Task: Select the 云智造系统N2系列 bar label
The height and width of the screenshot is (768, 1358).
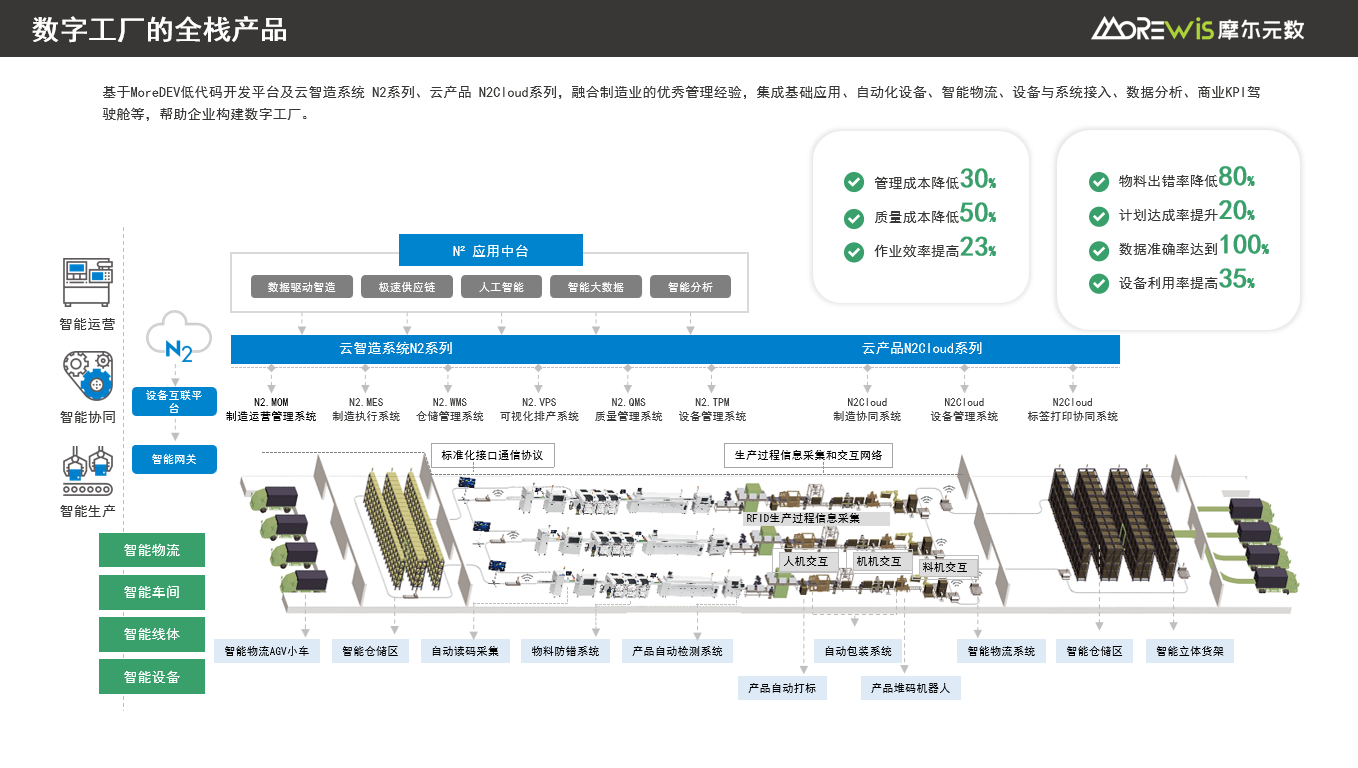Action: pos(395,349)
